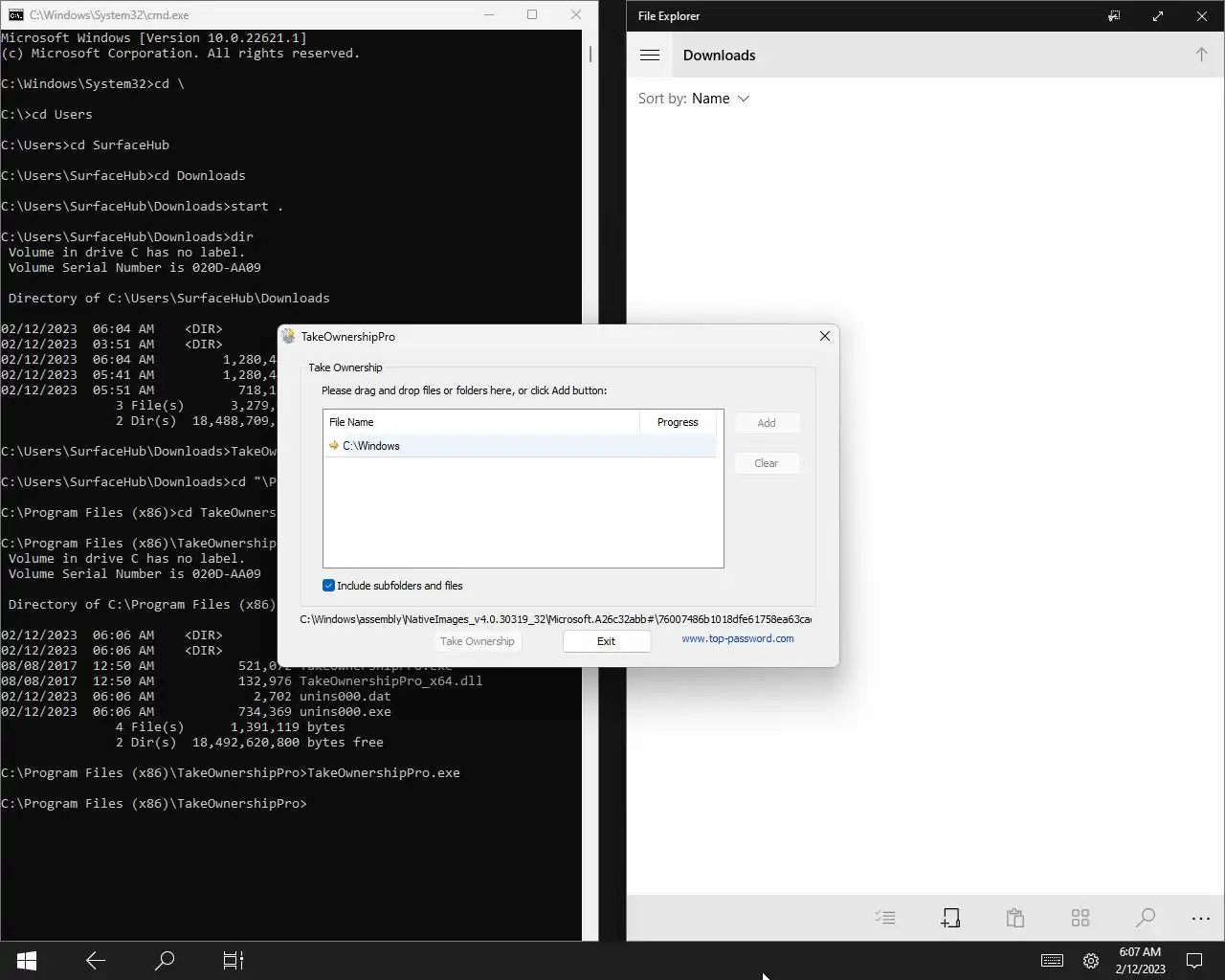
Task: Open the File Explorer hamburger menu
Action: 650,55
